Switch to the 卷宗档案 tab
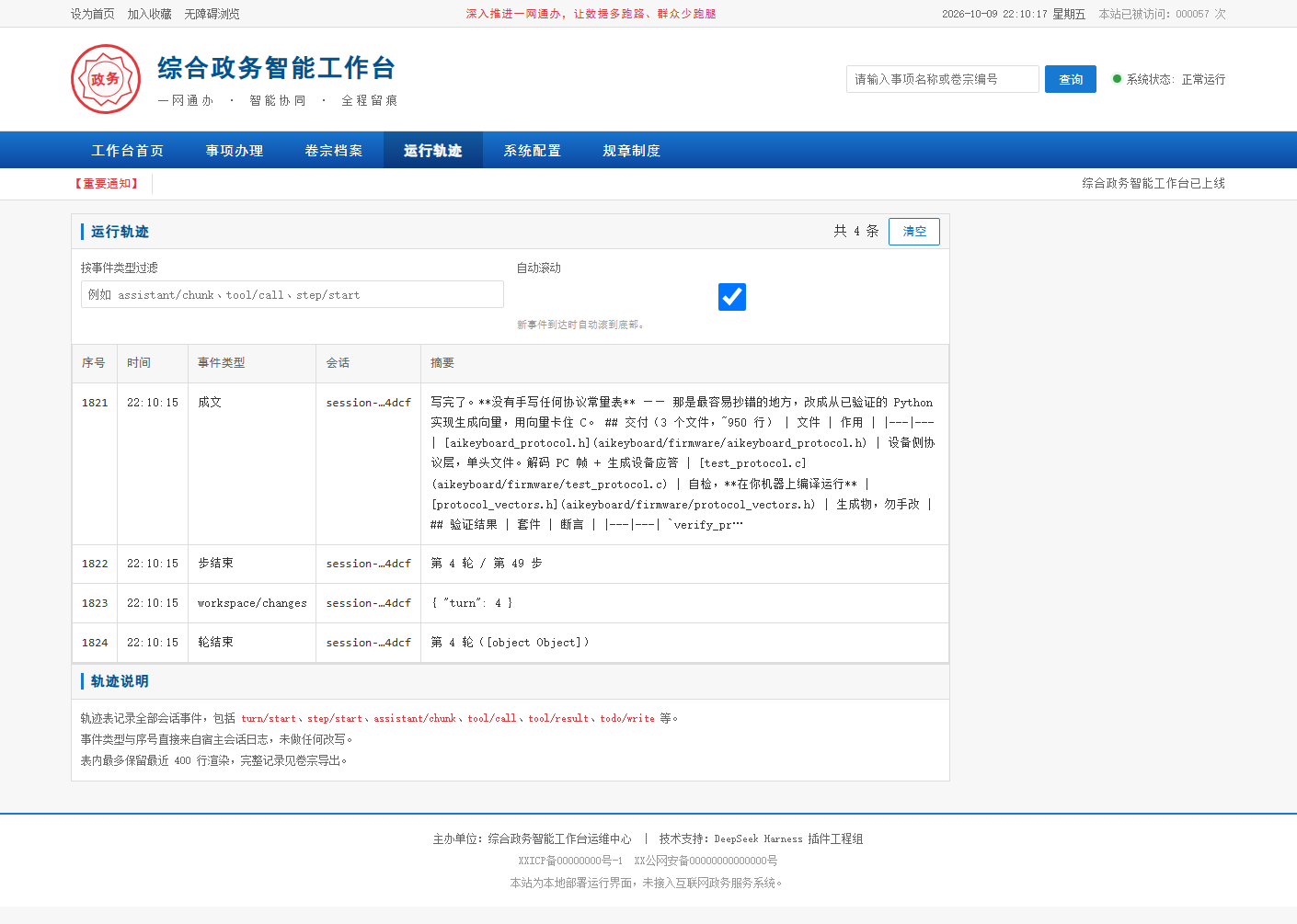The image size is (1297, 924). pyautogui.click(x=334, y=151)
